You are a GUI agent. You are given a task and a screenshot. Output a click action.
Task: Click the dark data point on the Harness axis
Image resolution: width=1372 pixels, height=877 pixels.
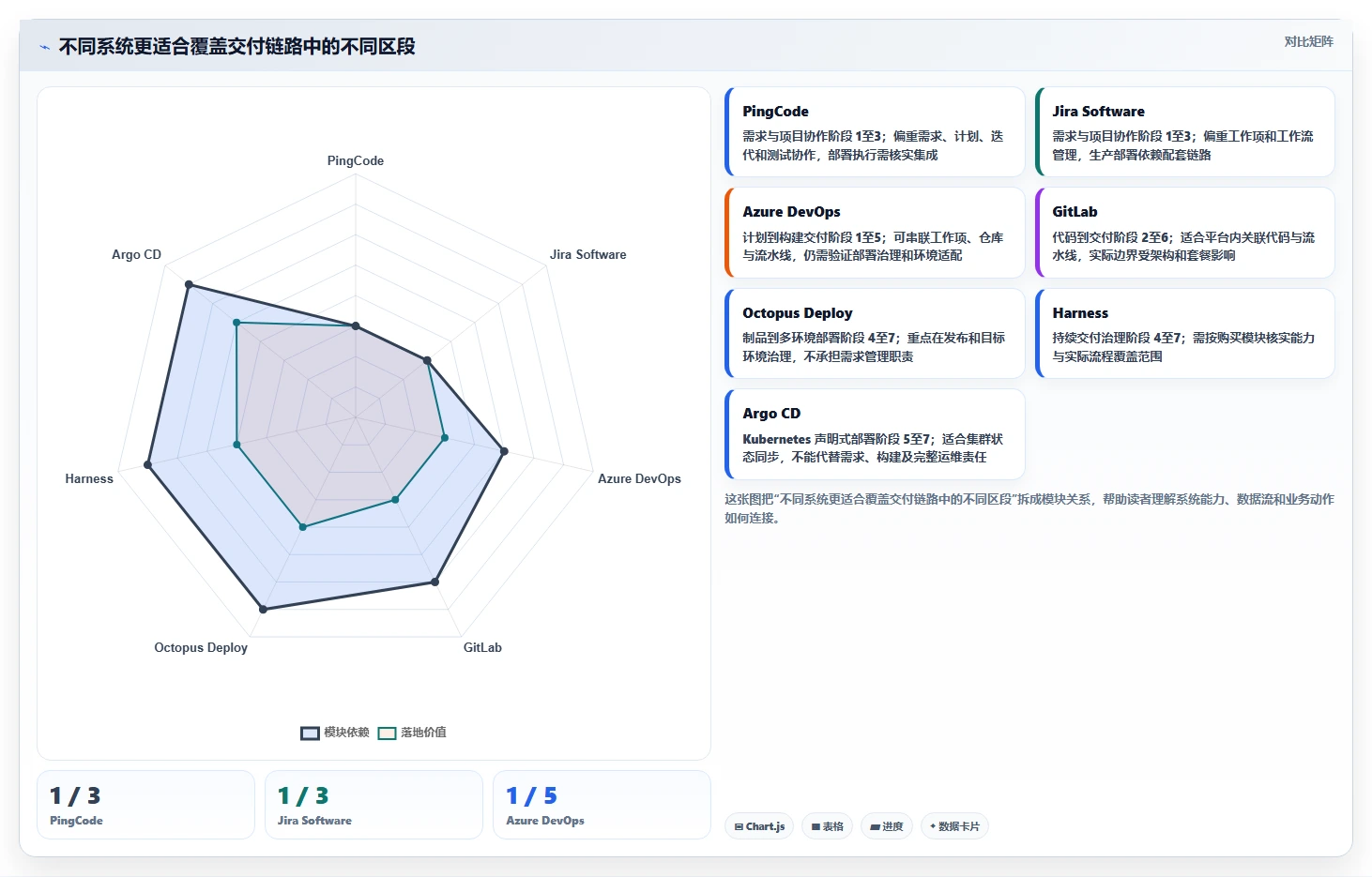(x=147, y=464)
